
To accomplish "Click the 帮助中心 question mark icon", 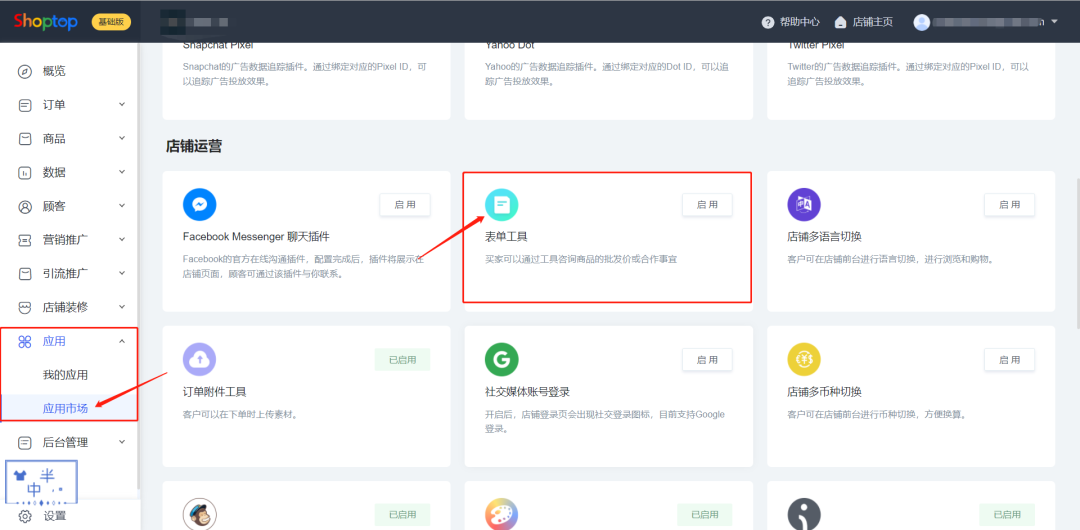I will point(768,22).
